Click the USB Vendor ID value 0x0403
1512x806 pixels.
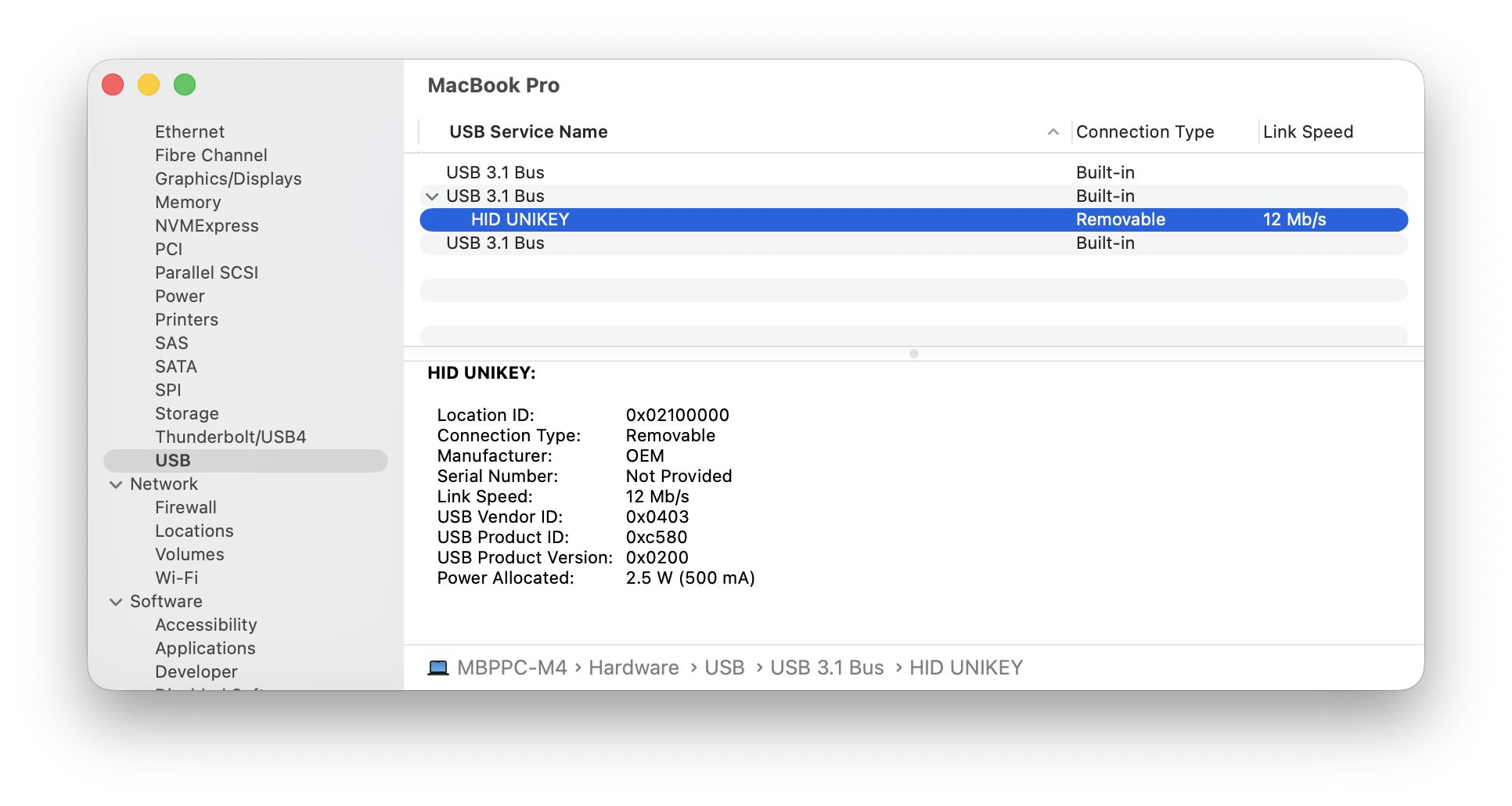point(657,516)
